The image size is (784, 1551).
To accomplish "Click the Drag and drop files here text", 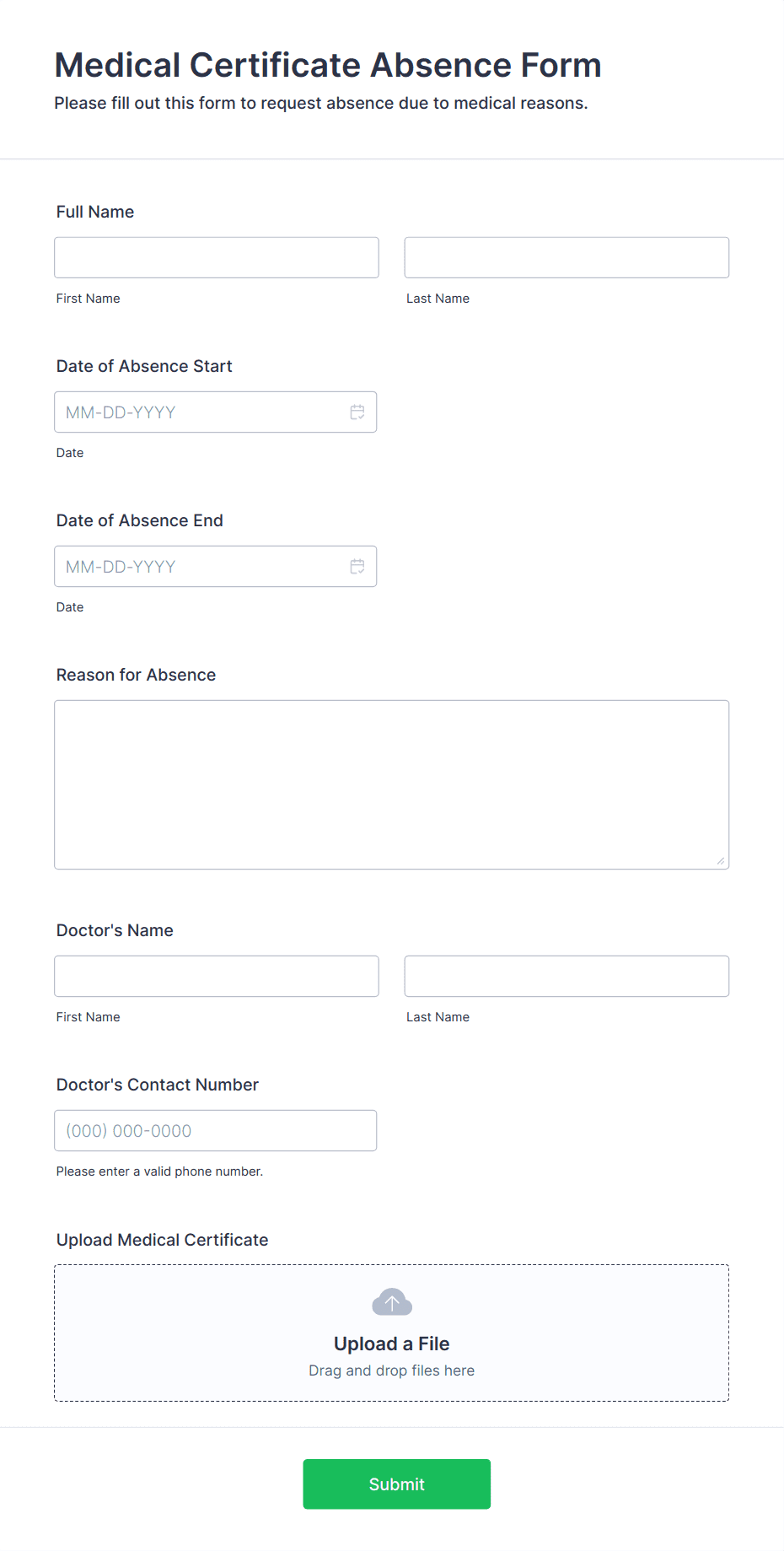I will coord(392,1371).
